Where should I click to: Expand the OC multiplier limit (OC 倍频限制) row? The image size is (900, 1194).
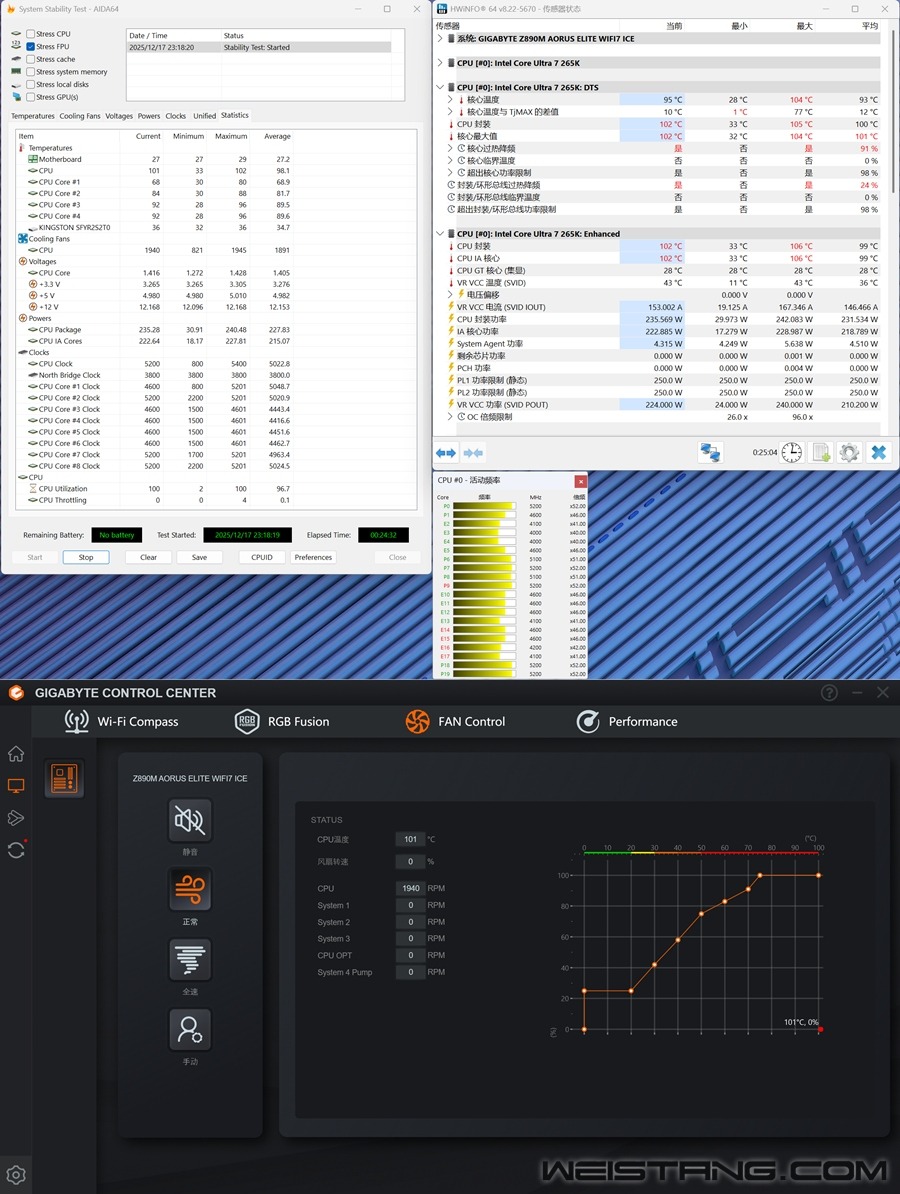[450, 417]
